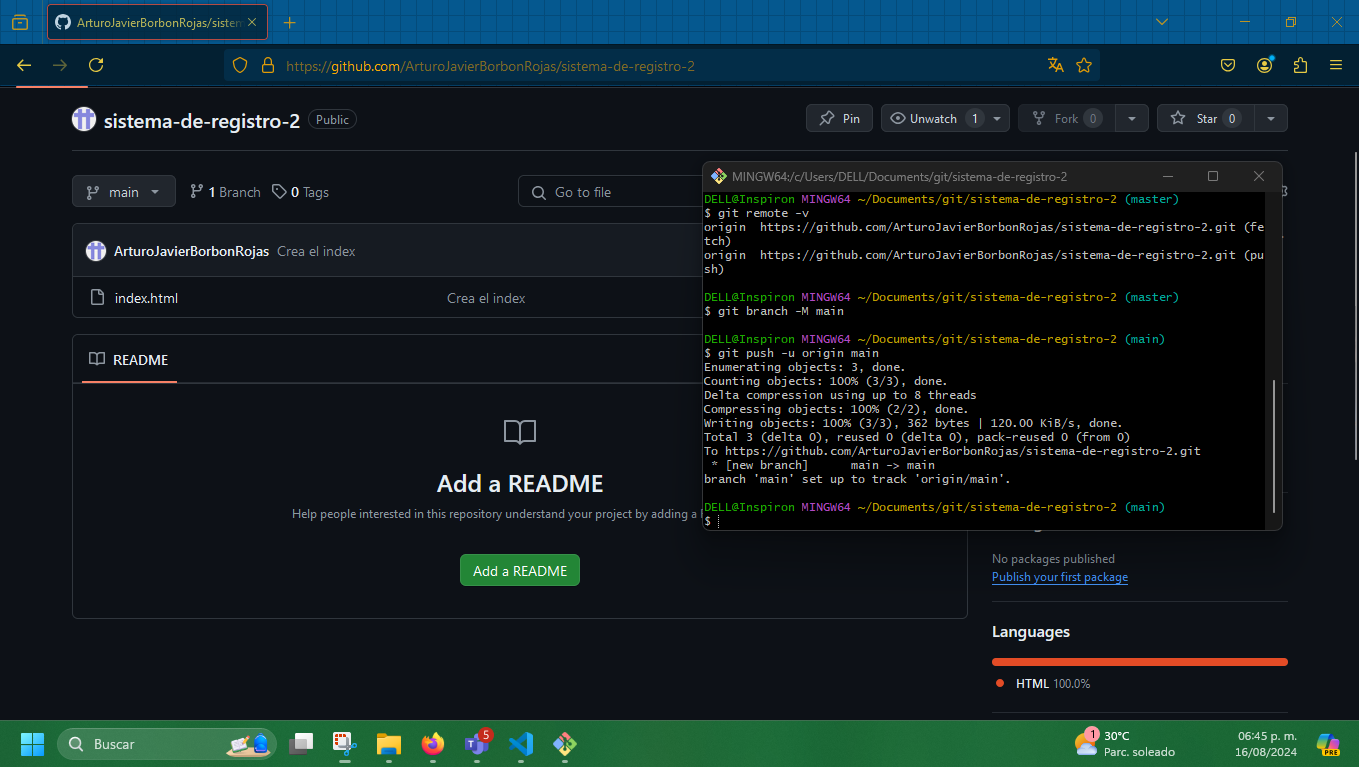Switch to Firefox on the taskbar
1359x767 pixels.
coord(433,744)
